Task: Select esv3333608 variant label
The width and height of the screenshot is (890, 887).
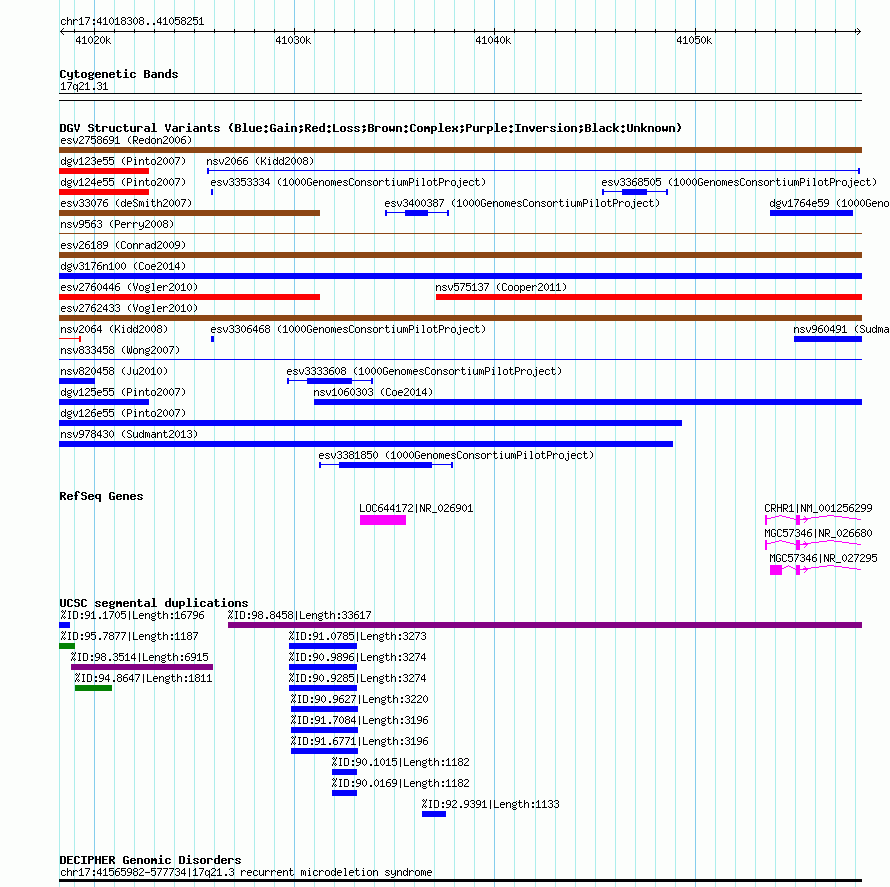Action: click(x=424, y=371)
